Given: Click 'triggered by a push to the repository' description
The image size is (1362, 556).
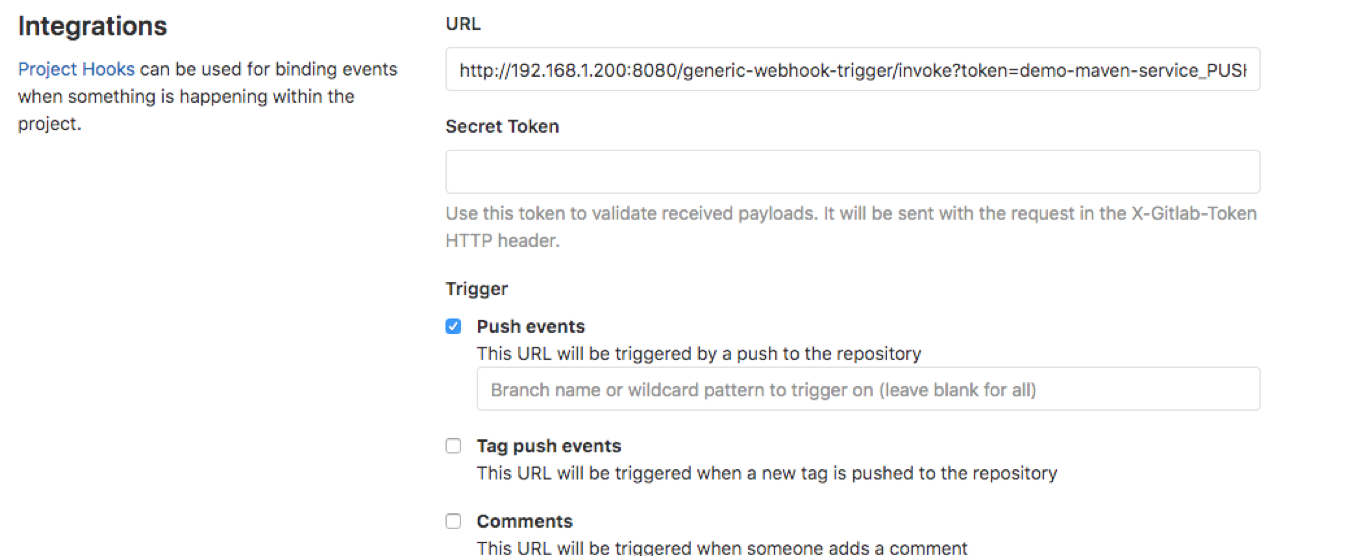Looking at the screenshot, I should click(x=699, y=353).
